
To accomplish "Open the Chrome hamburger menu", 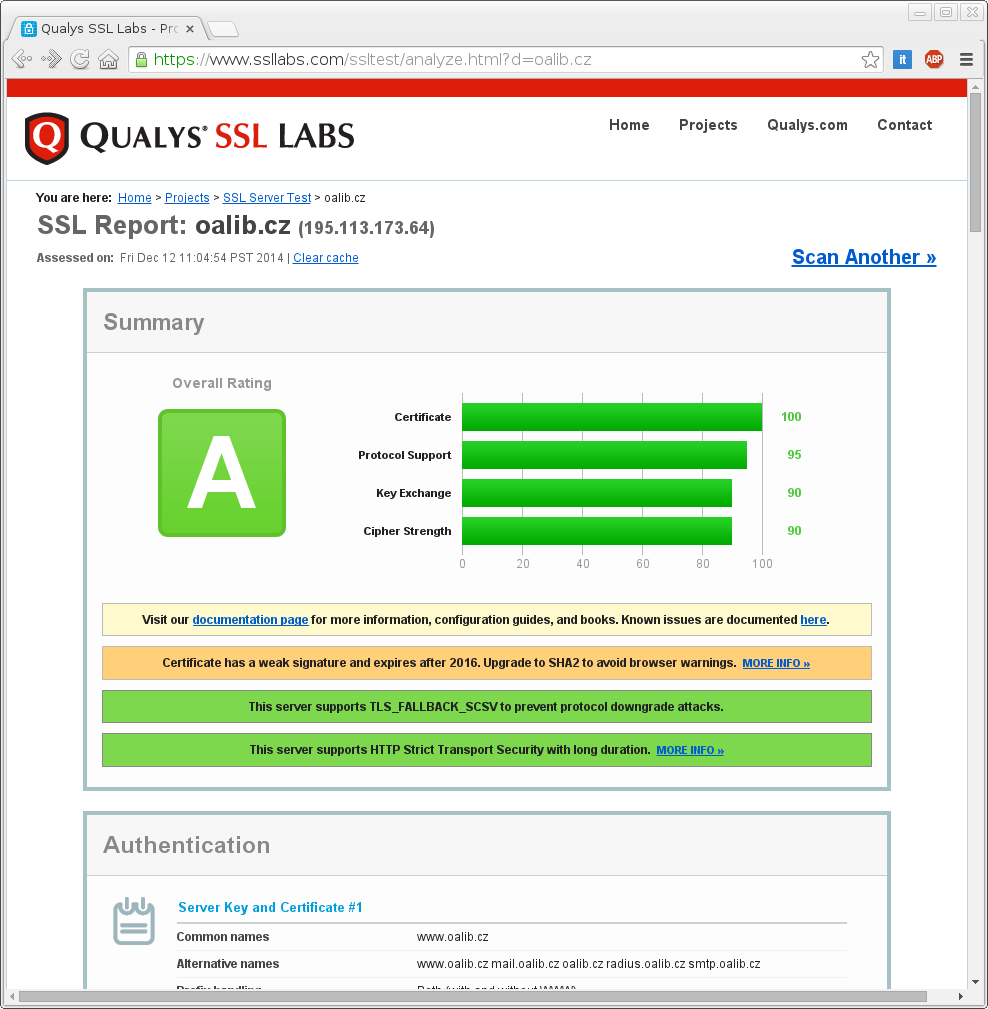I will click(966, 60).
